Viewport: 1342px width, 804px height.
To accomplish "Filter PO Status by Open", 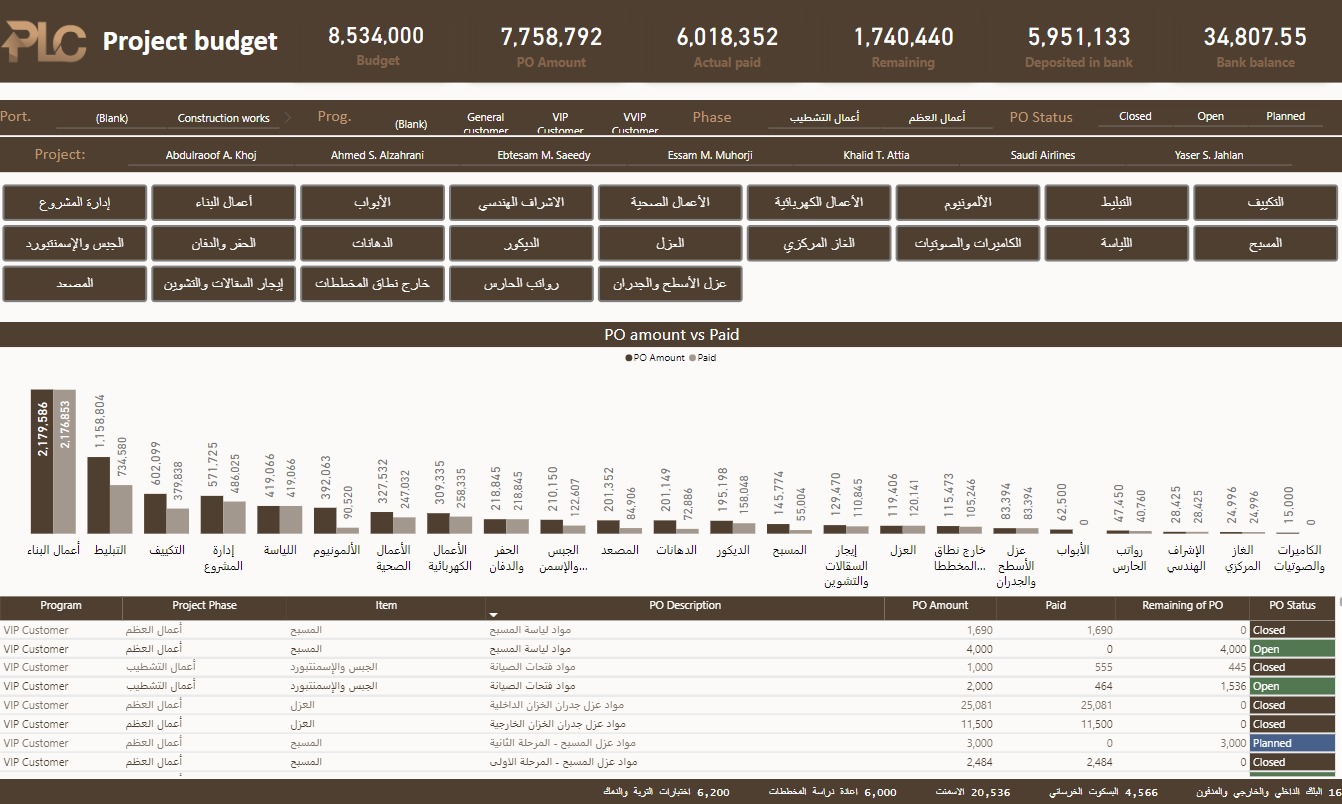I will [1210, 116].
